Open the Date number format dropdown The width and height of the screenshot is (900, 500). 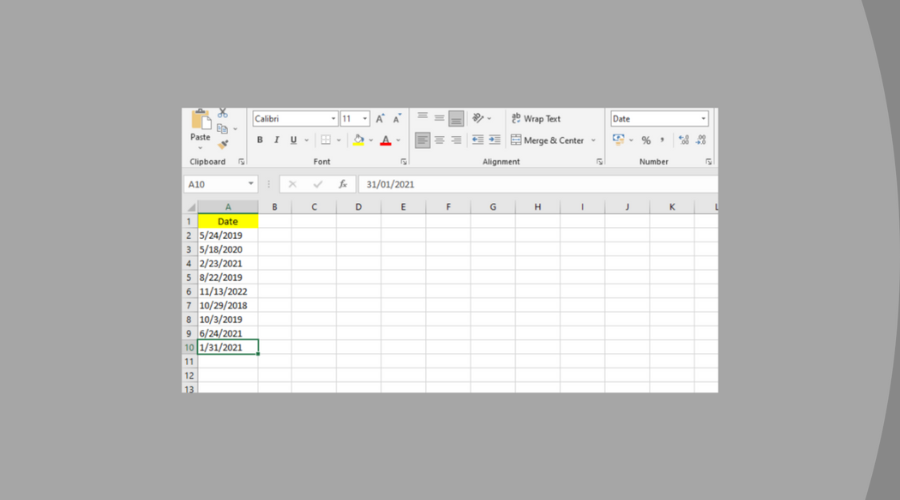tap(703, 119)
